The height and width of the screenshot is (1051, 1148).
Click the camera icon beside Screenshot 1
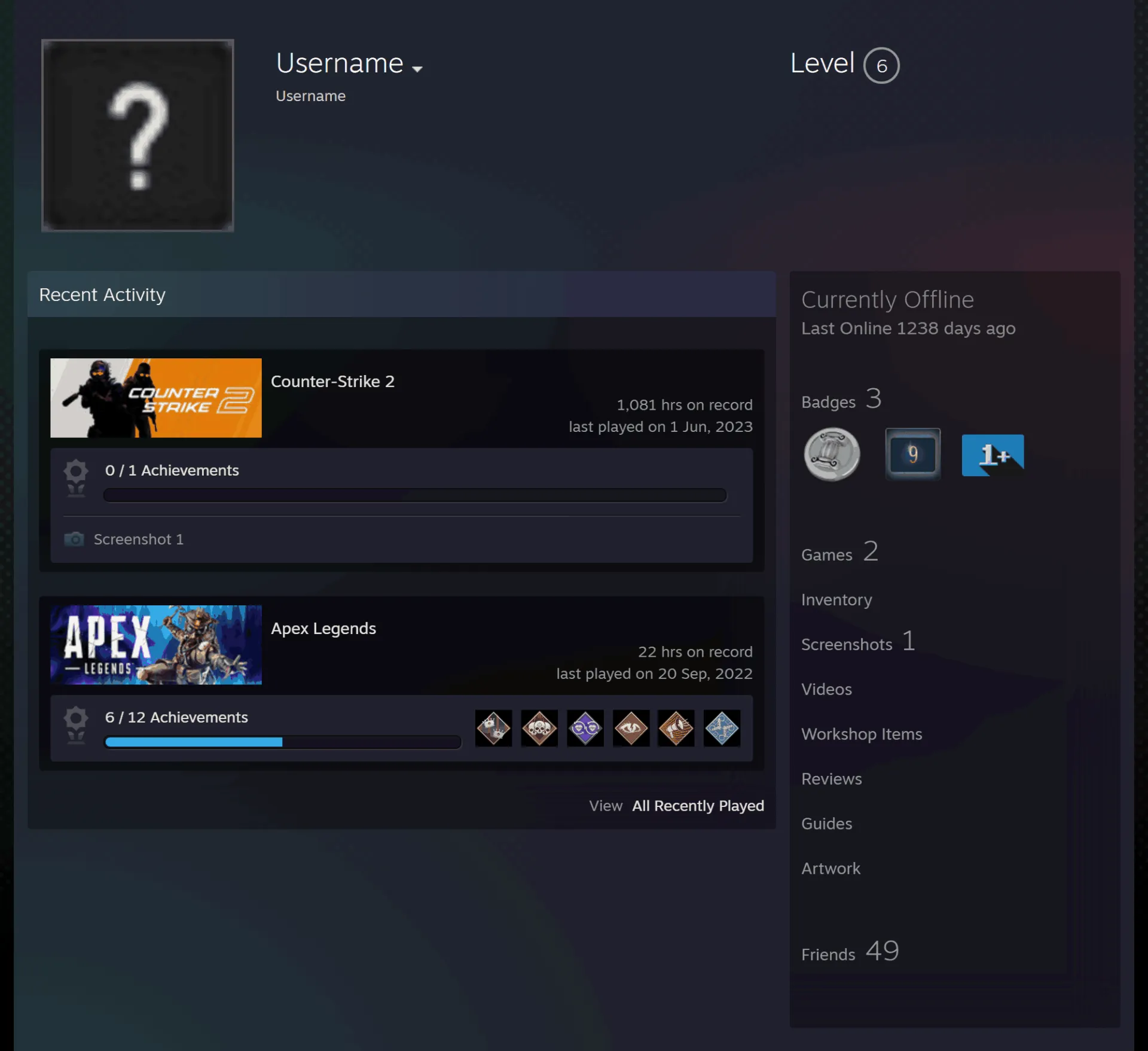point(74,539)
